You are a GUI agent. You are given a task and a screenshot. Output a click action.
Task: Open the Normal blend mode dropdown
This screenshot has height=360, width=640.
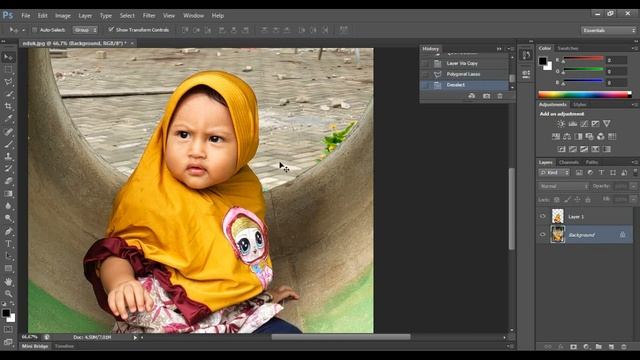[563, 186]
